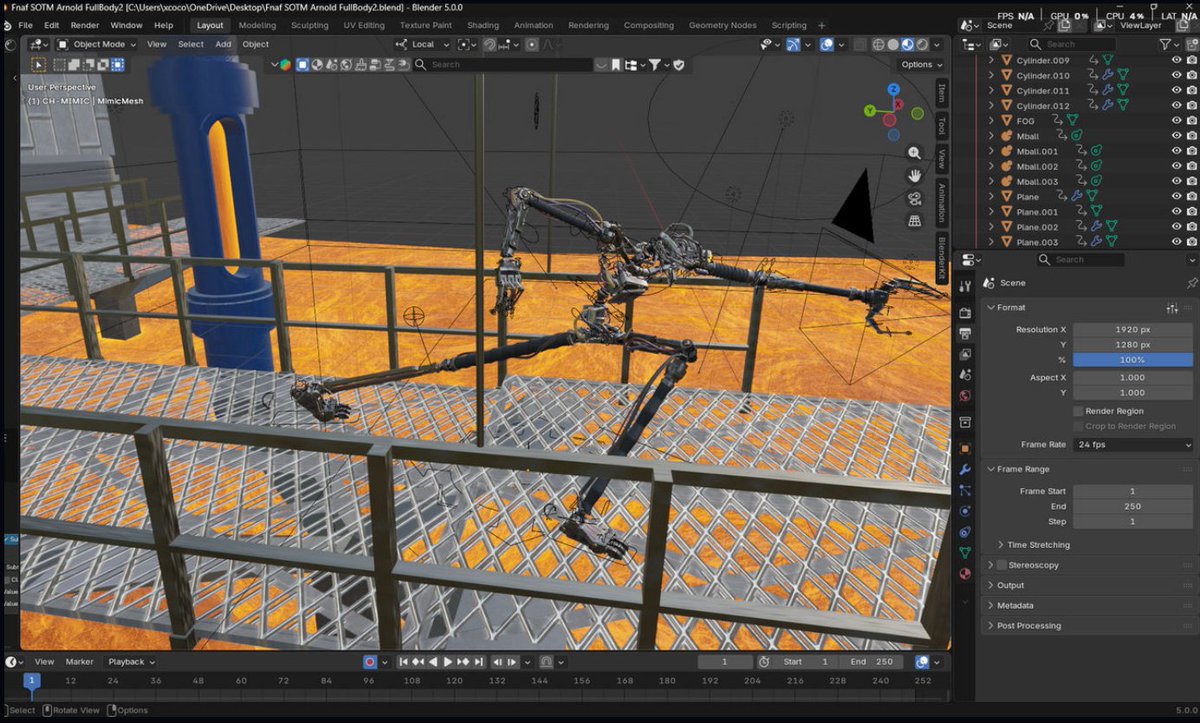The width and height of the screenshot is (1200, 723).
Task: Open the Object Mode dropdown
Action: 98,44
